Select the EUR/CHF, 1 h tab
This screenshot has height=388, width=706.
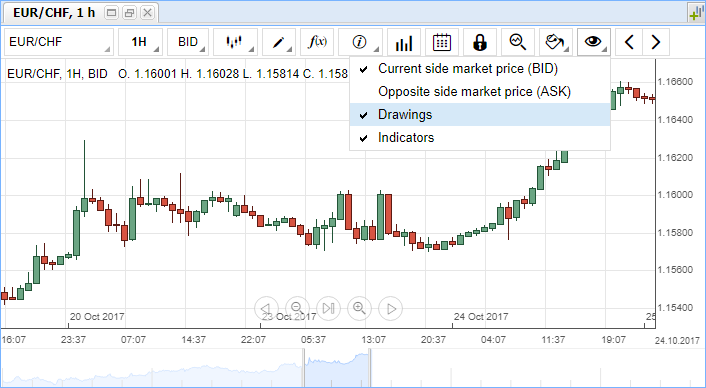54,13
